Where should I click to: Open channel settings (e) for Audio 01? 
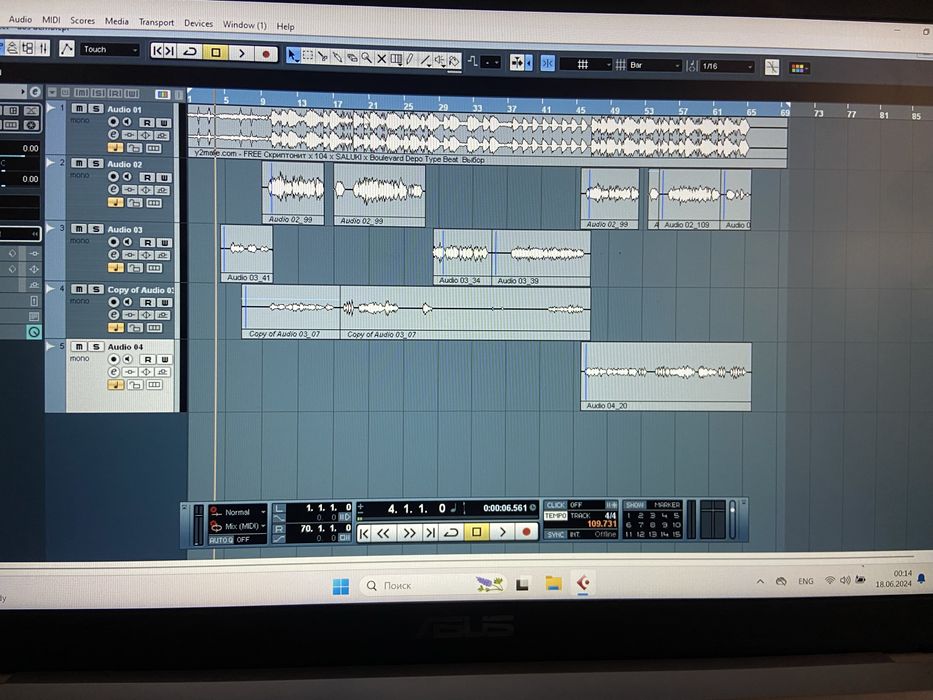click(x=113, y=134)
